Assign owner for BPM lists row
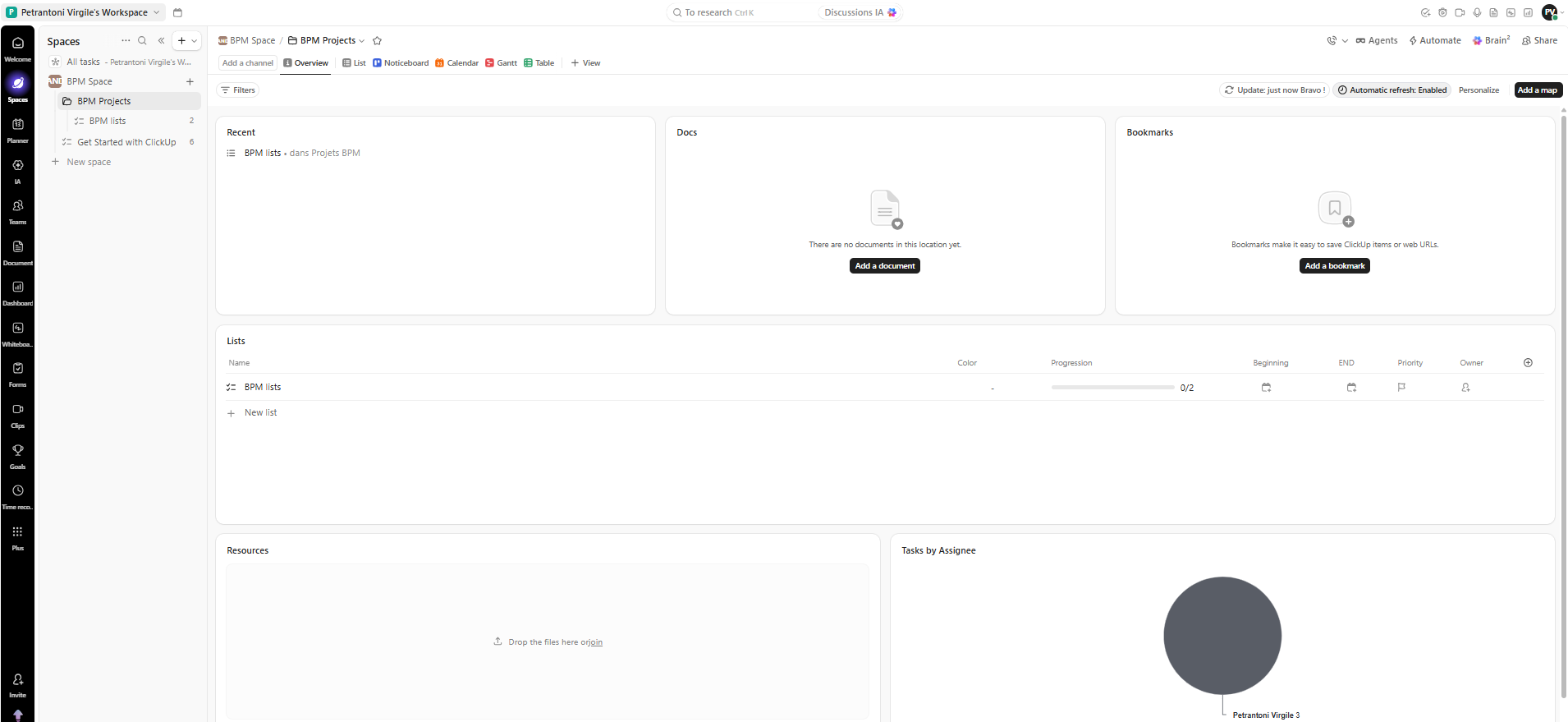 (1465, 387)
